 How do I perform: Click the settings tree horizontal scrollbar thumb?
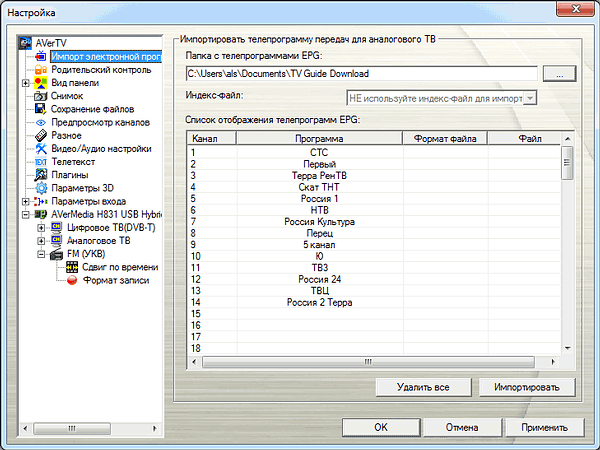click(x=72, y=428)
